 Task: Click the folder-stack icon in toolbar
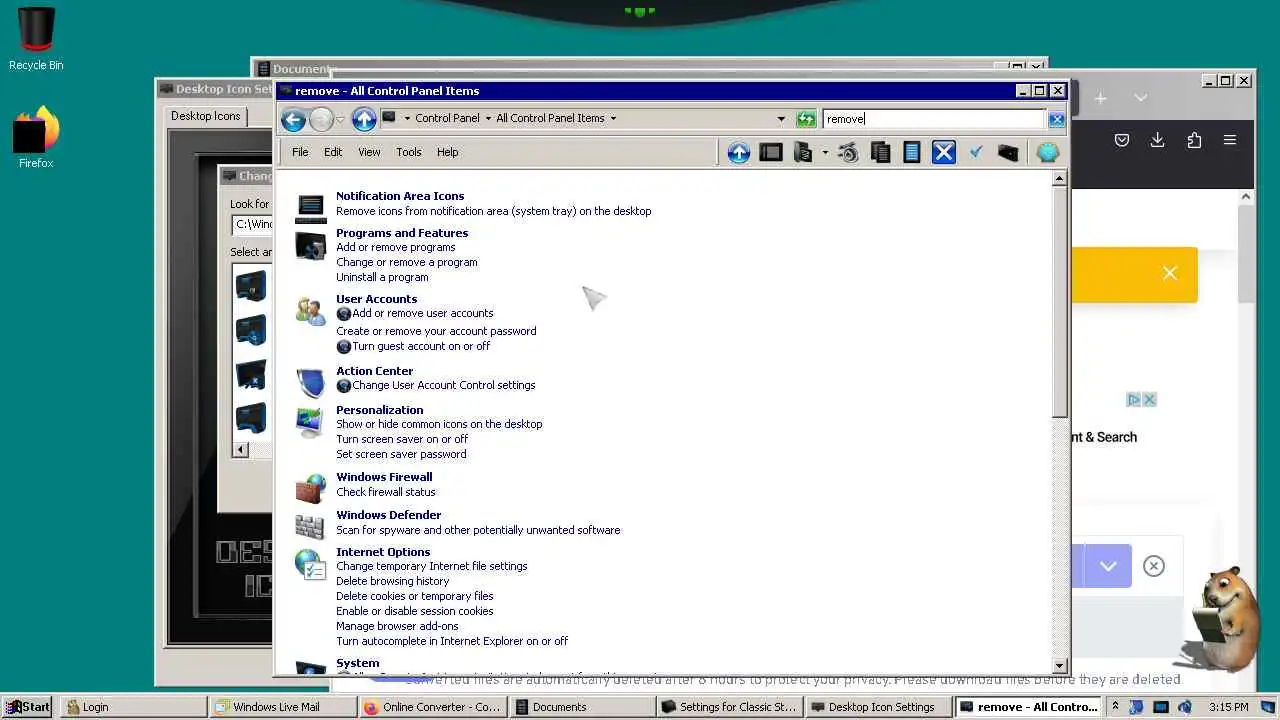[x=802, y=152]
